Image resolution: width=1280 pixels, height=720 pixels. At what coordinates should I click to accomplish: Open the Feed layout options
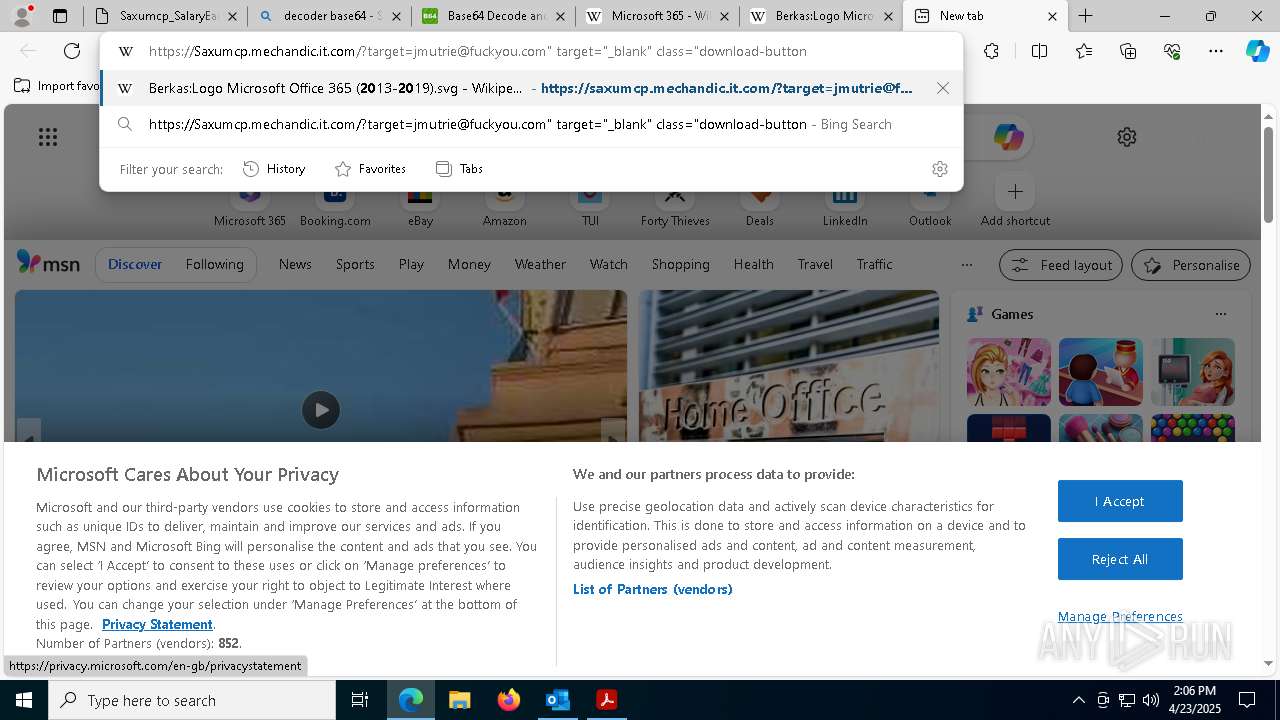1061,265
